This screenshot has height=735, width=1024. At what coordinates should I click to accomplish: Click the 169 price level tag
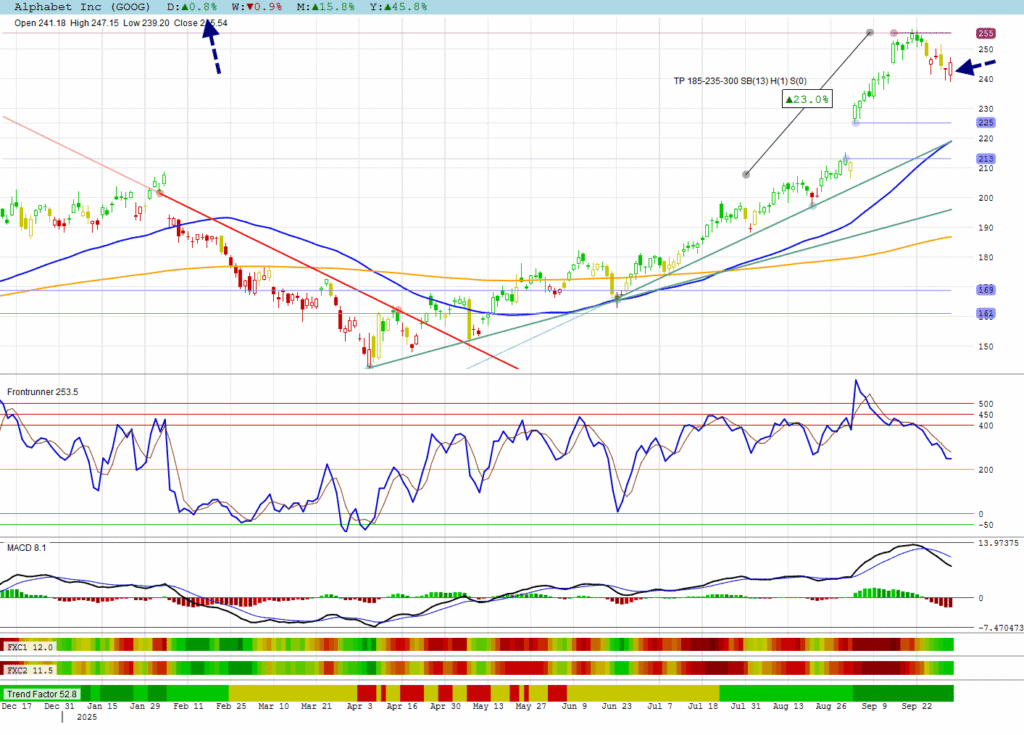click(985, 290)
